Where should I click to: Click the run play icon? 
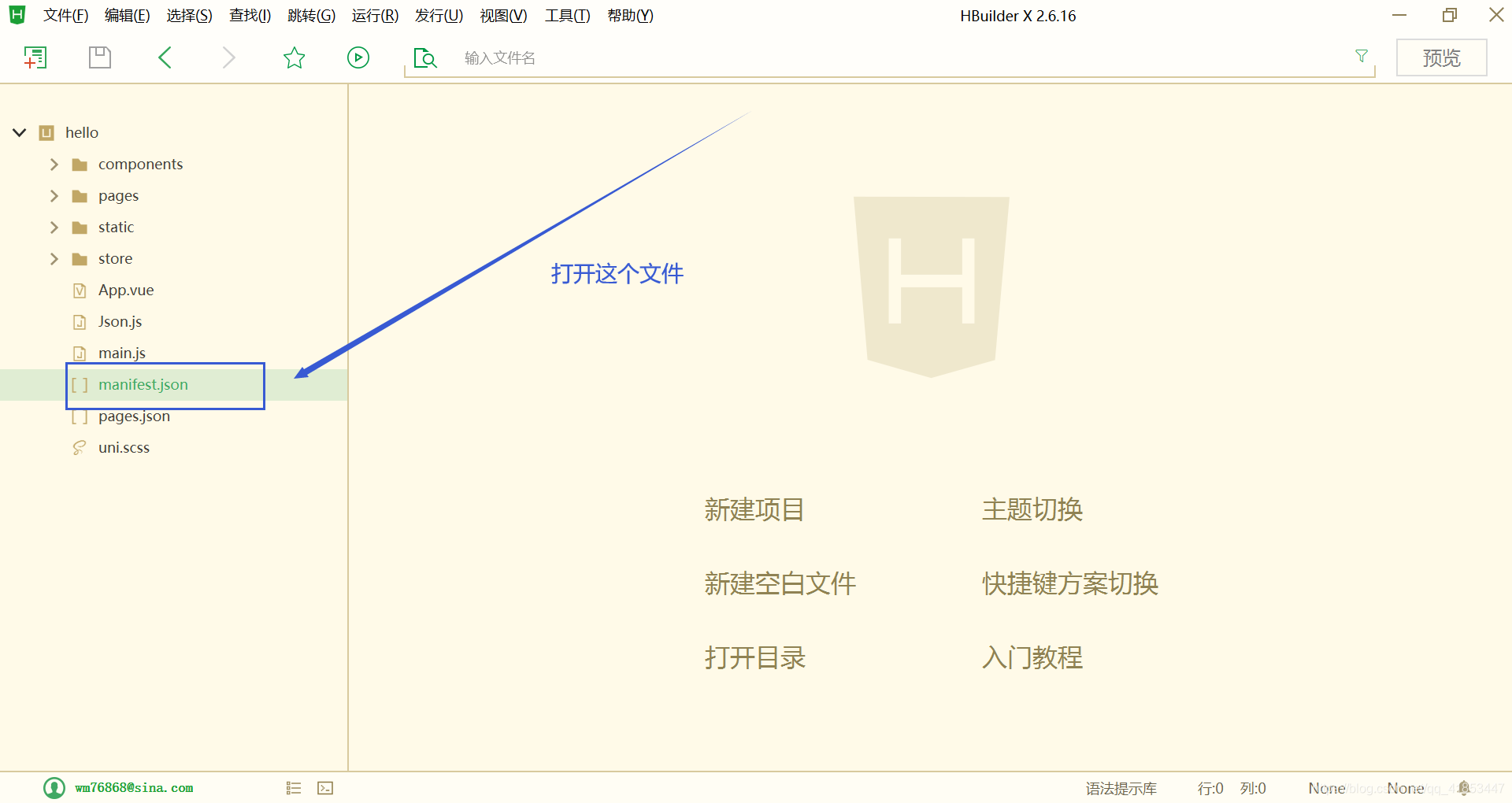pos(358,57)
